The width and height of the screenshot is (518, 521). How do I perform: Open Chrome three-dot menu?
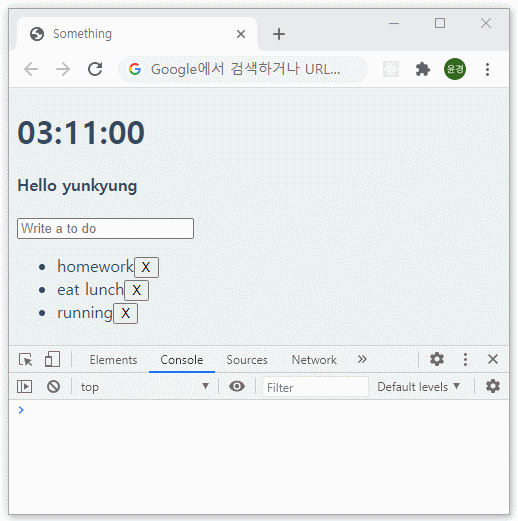(x=487, y=69)
